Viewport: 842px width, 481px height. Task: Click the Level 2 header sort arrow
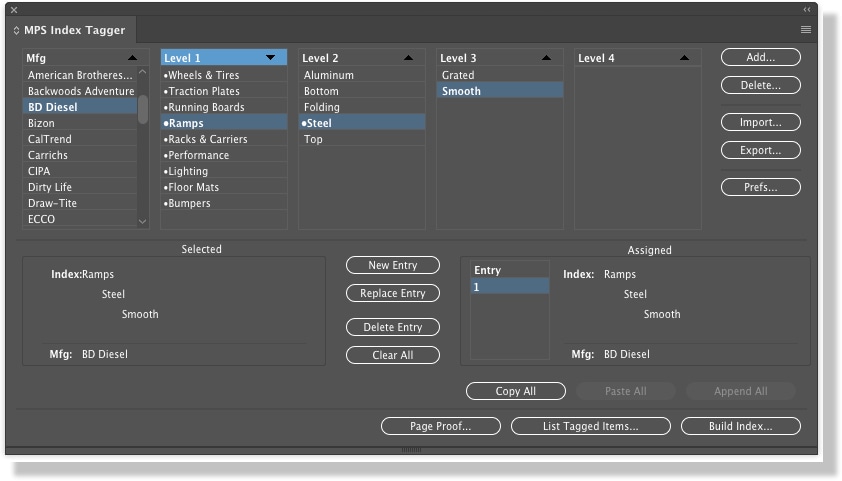pyautogui.click(x=408, y=58)
